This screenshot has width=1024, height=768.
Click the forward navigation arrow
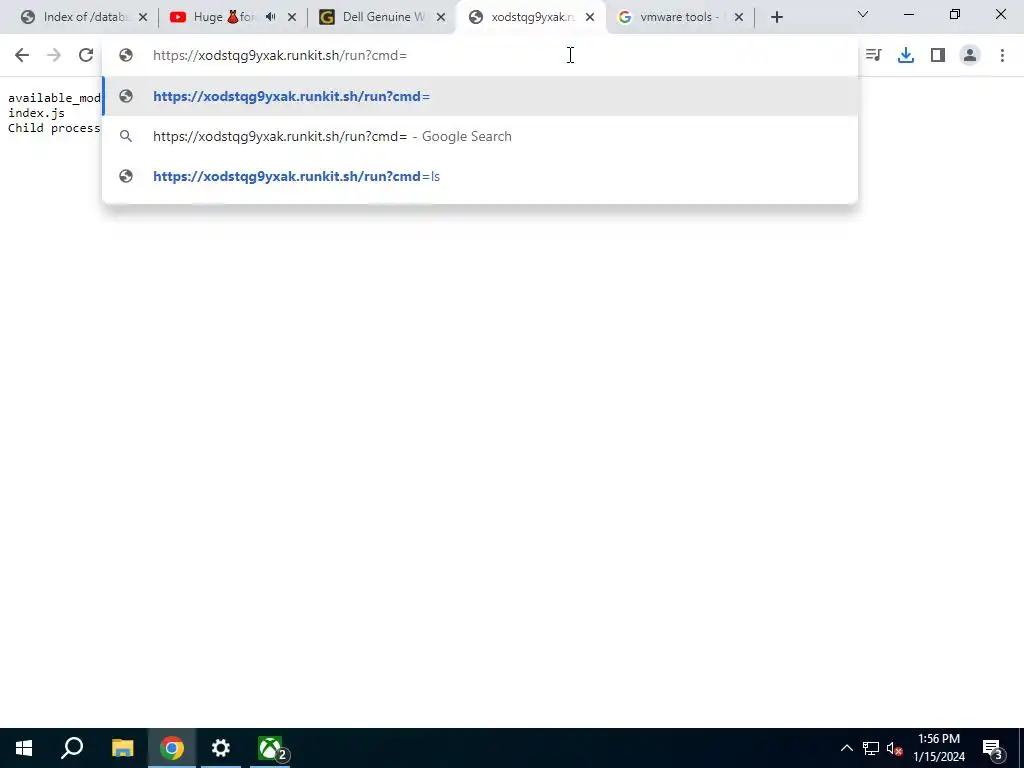tap(54, 56)
